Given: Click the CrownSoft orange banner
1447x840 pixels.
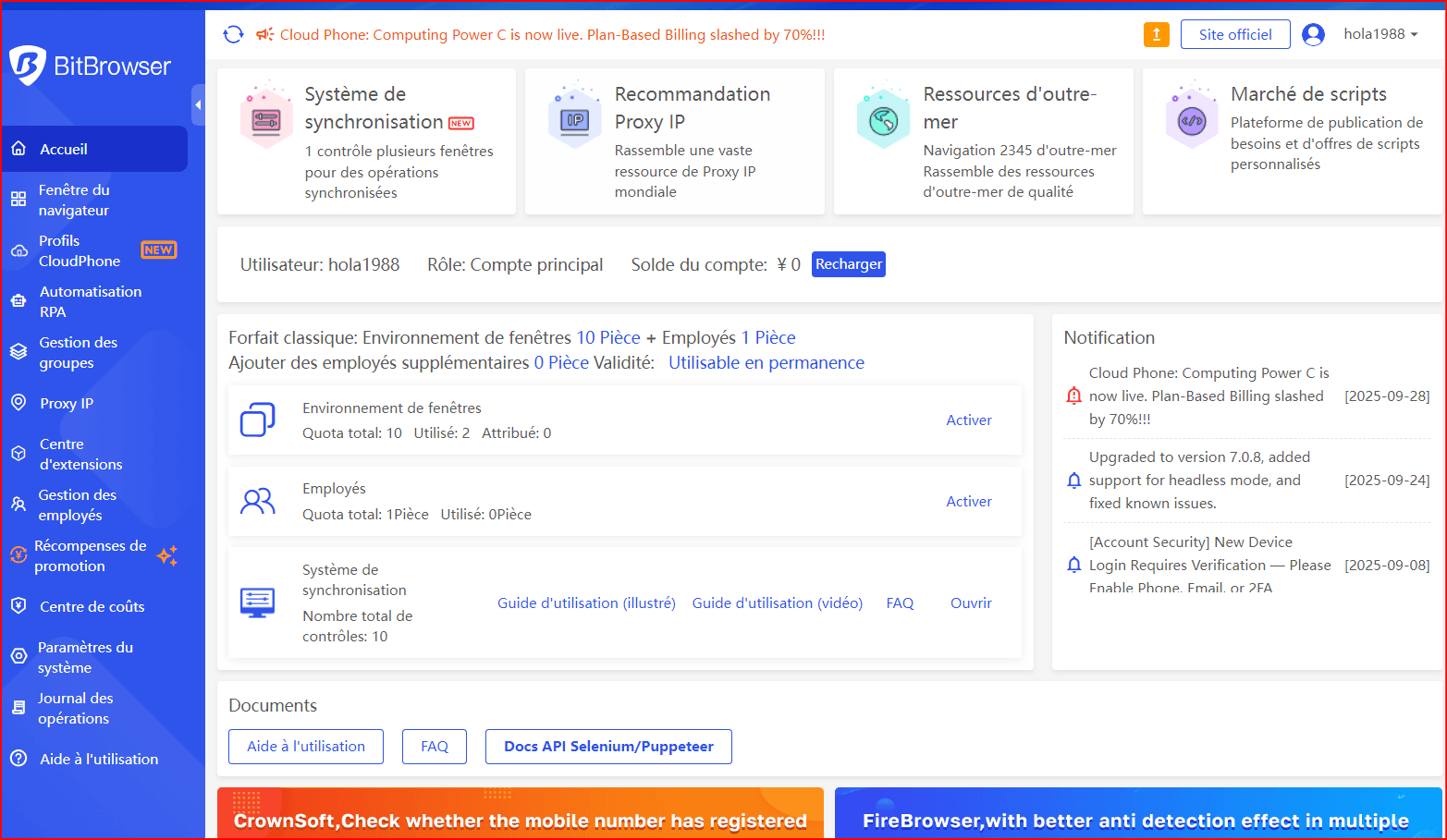Looking at the screenshot, I should coord(520,813).
